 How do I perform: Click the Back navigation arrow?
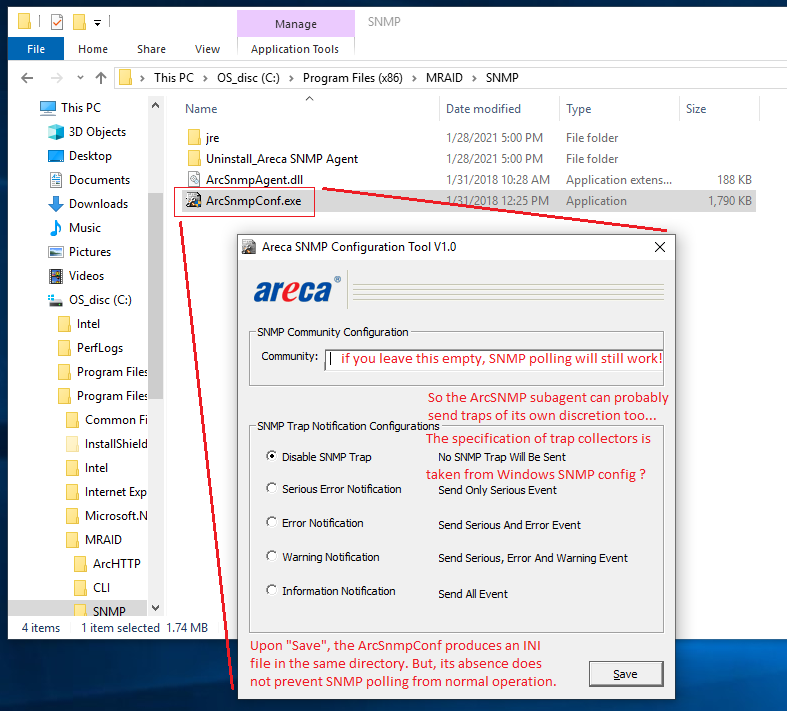pyautogui.click(x=27, y=78)
